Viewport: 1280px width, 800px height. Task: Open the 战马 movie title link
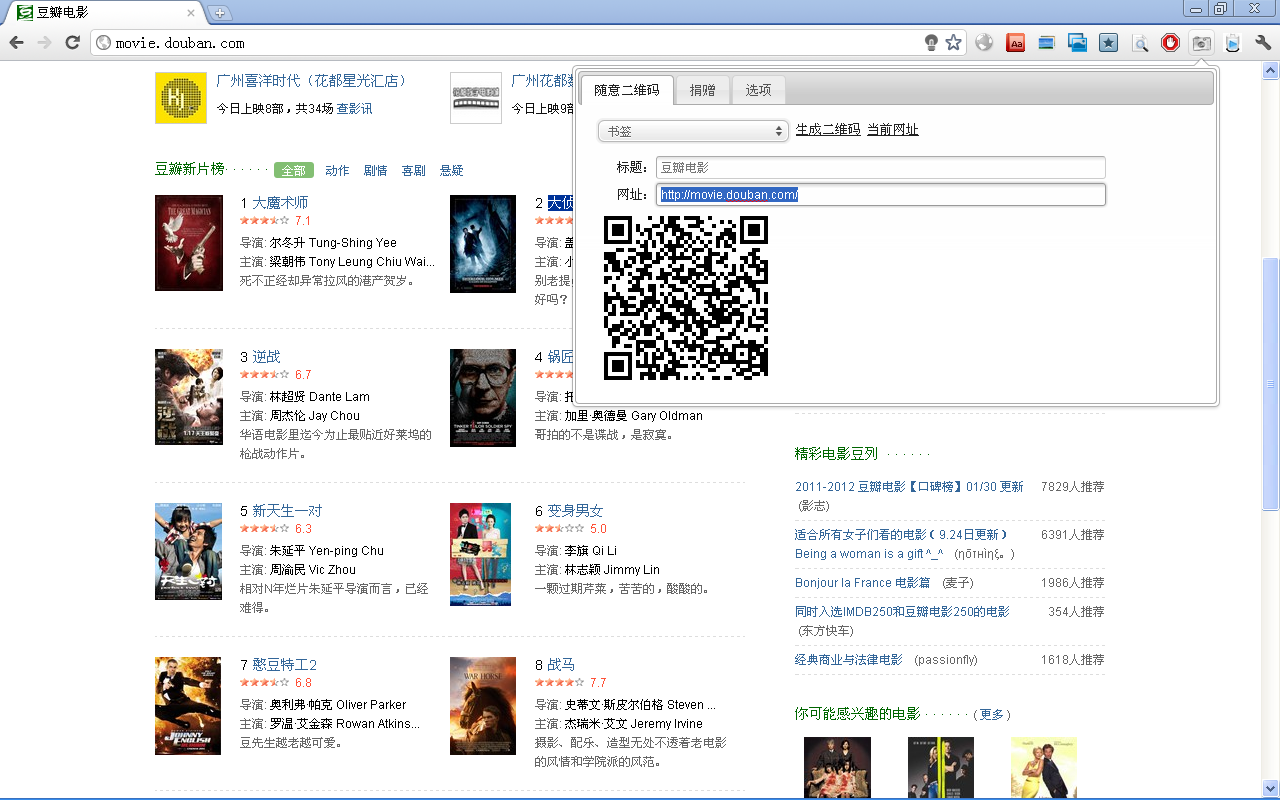[x=561, y=665]
